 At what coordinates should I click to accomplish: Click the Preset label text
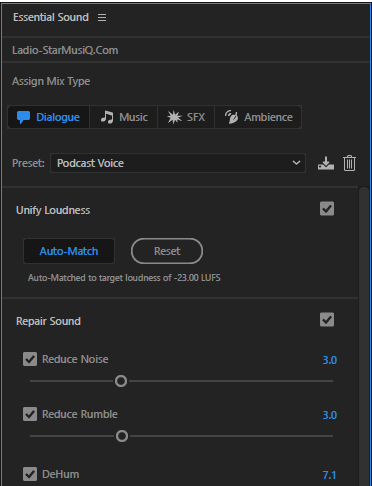[x=28, y=163]
